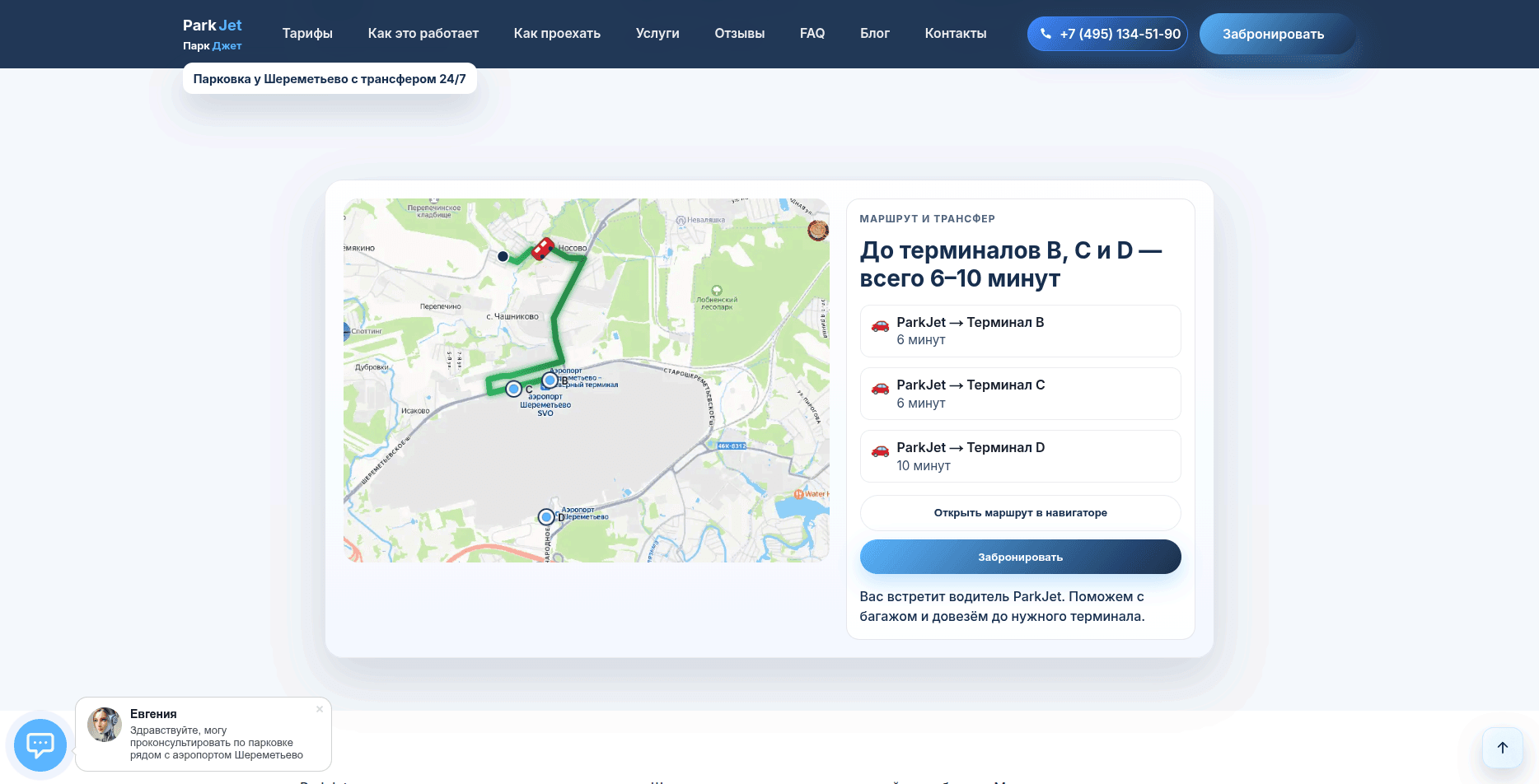Click the chat bubble widget icon
The image size is (1539, 784).
click(40, 745)
